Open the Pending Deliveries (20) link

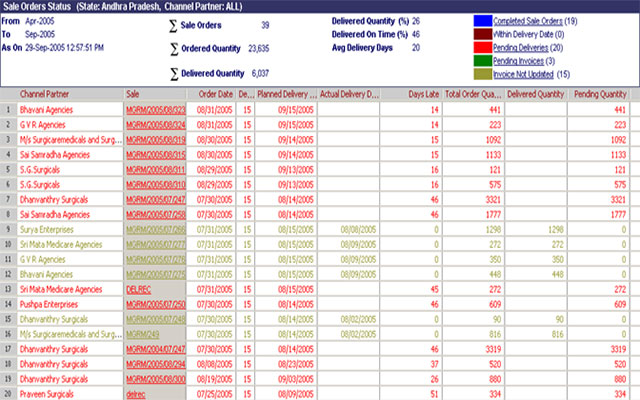tap(528, 48)
